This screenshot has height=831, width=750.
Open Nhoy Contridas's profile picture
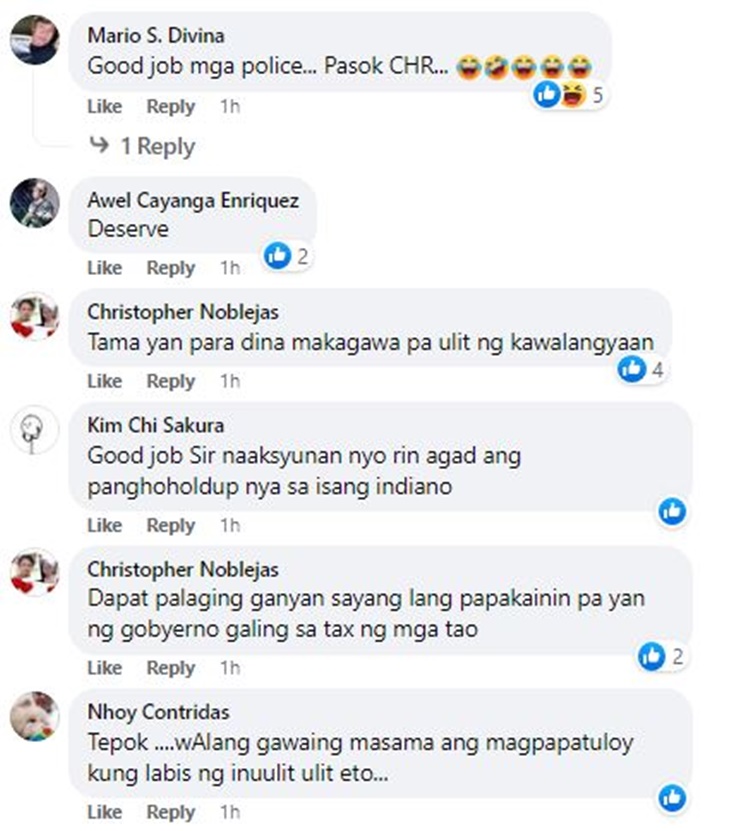34,717
